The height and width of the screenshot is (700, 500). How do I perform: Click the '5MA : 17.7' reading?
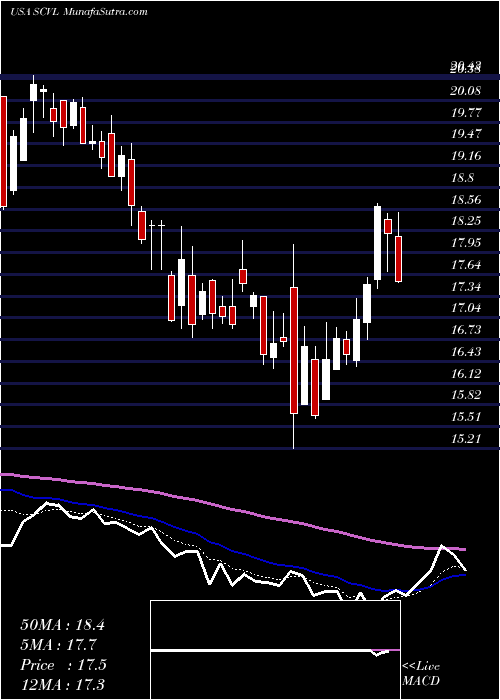(x=58, y=645)
